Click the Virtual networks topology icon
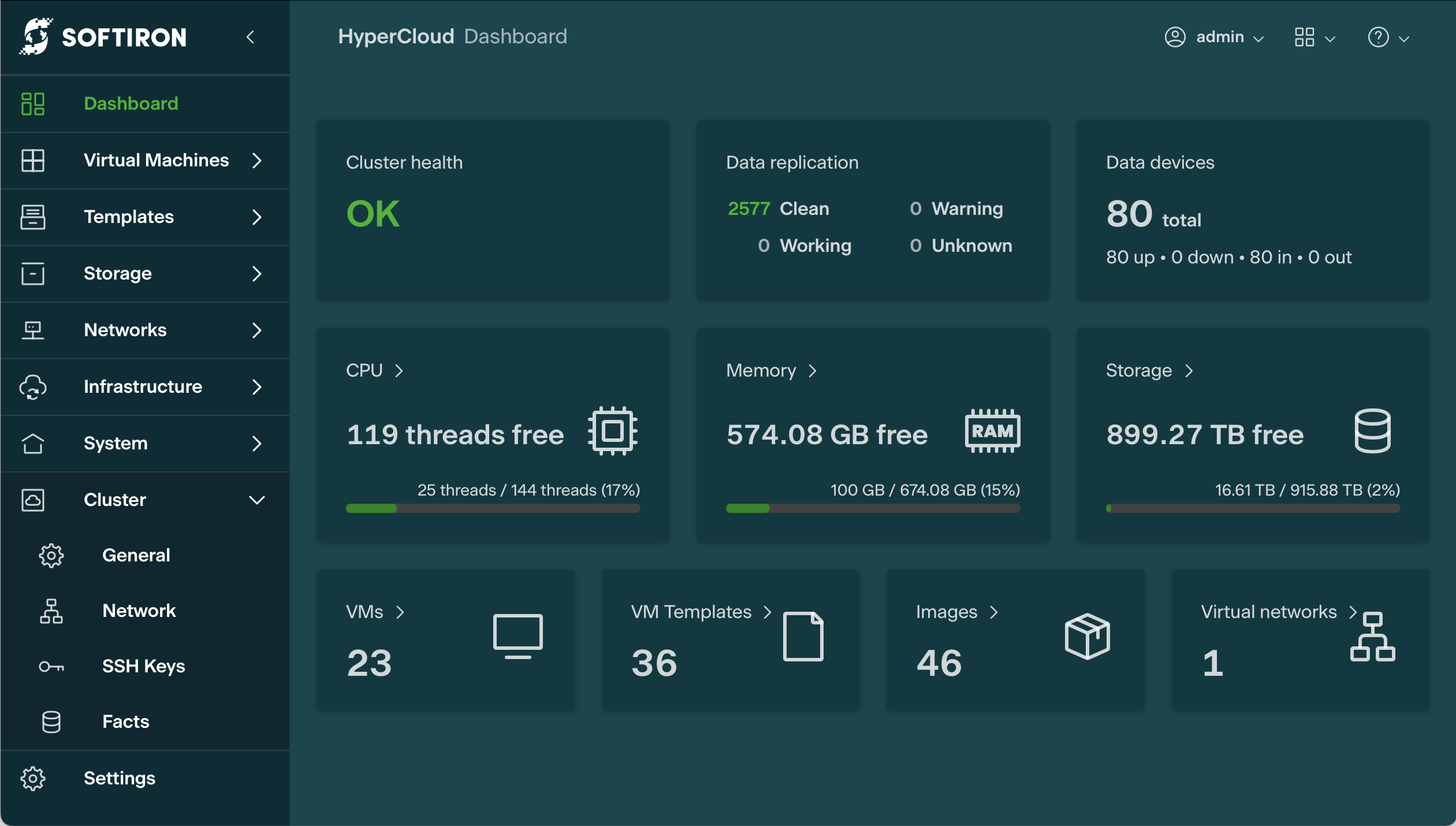Image resolution: width=1456 pixels, height=826 pixels. click(1372, 636)
